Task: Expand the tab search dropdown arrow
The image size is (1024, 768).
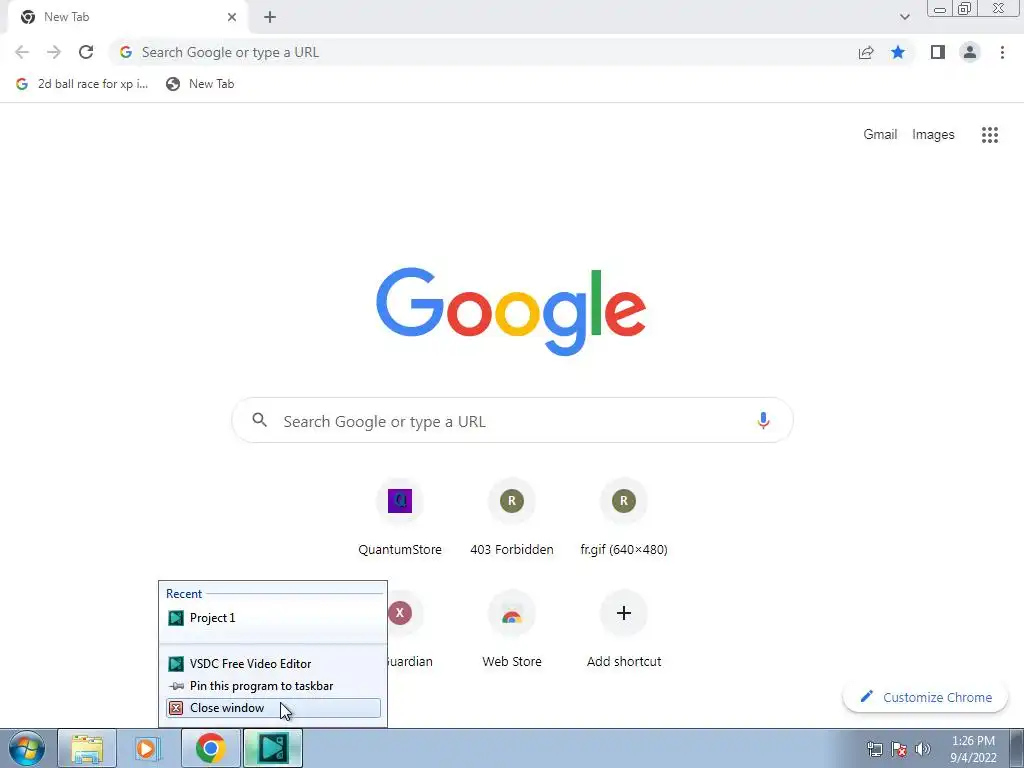Action: (x=904, y=17)
